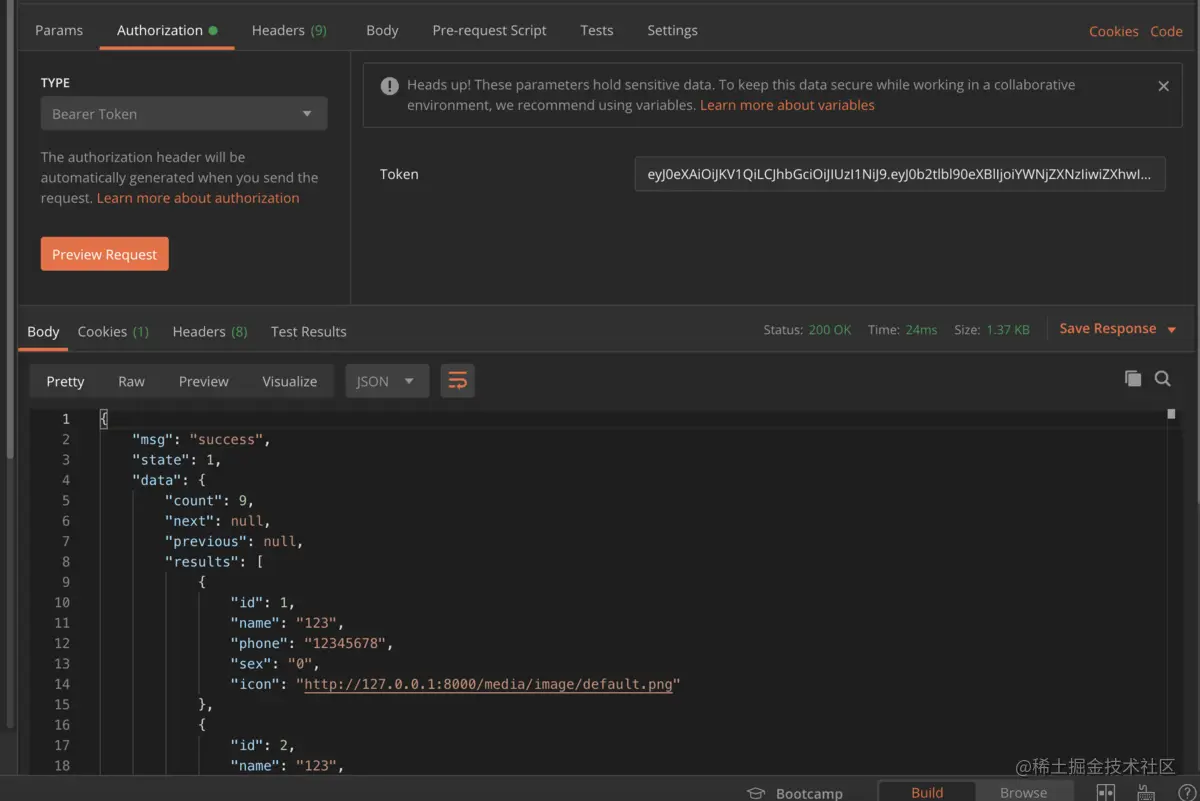The height and width of the screenshot is (801, 1200).
Task: Open the Test Results tab
Action: click(x=308, y=331)
